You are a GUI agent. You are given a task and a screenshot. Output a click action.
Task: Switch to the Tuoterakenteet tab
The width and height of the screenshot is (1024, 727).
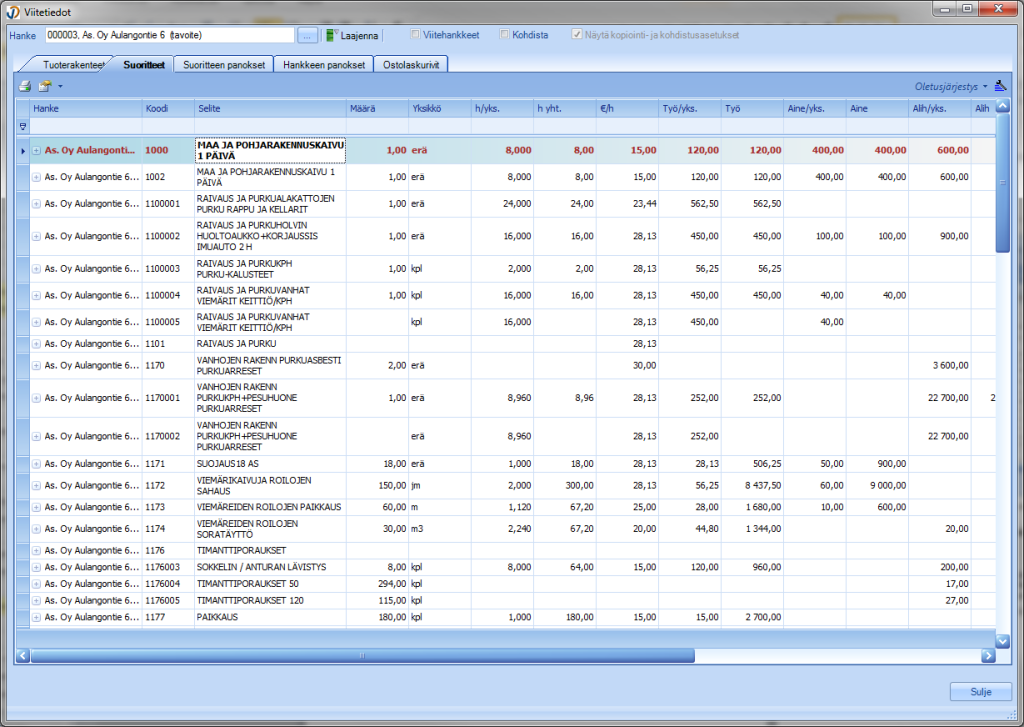(x=73, y=65)
